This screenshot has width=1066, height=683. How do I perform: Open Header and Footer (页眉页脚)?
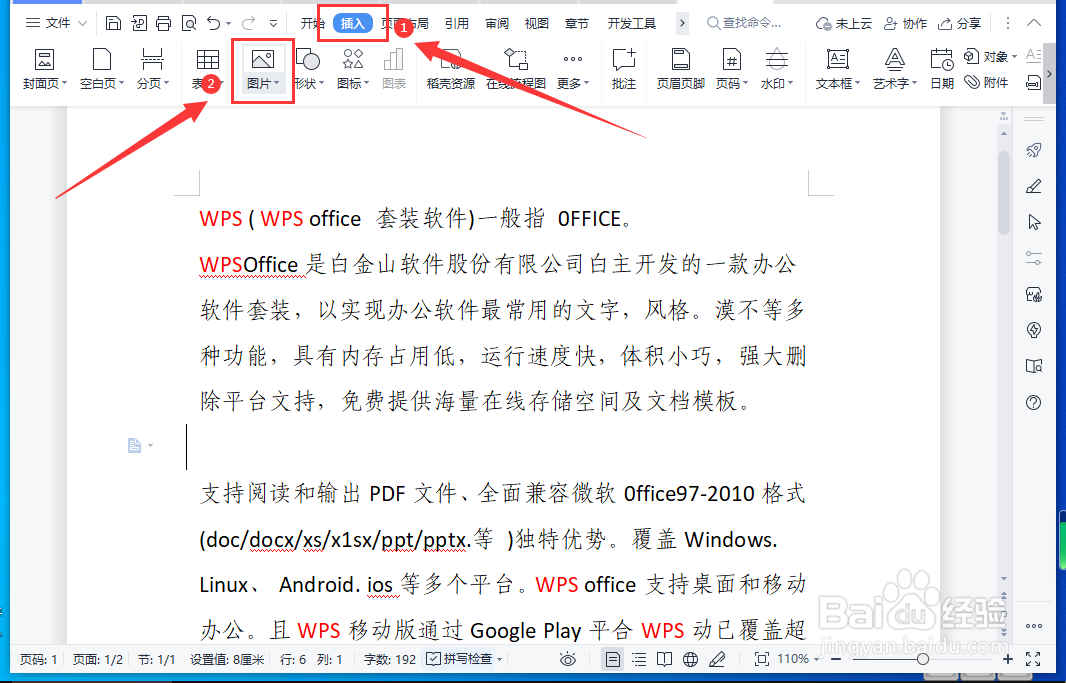coord(681,68)
